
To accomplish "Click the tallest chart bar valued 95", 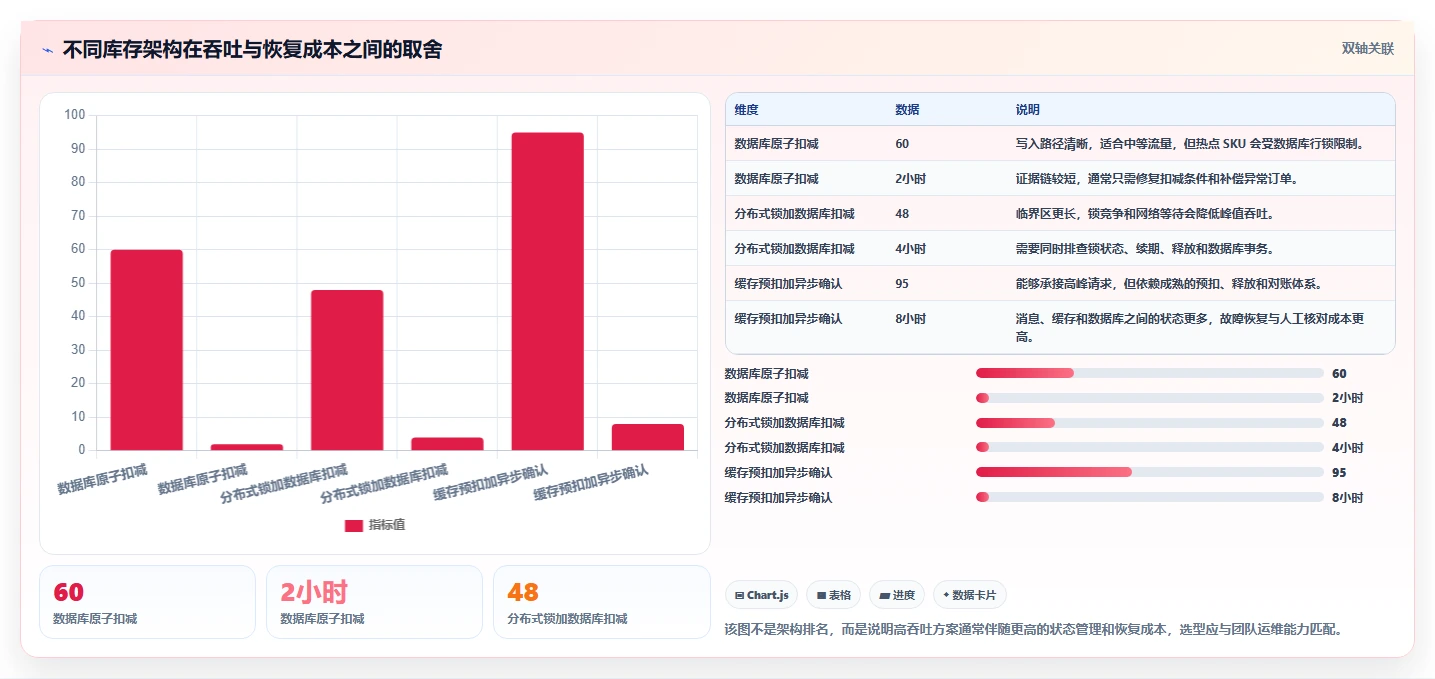I will click(x=547, y=291).
